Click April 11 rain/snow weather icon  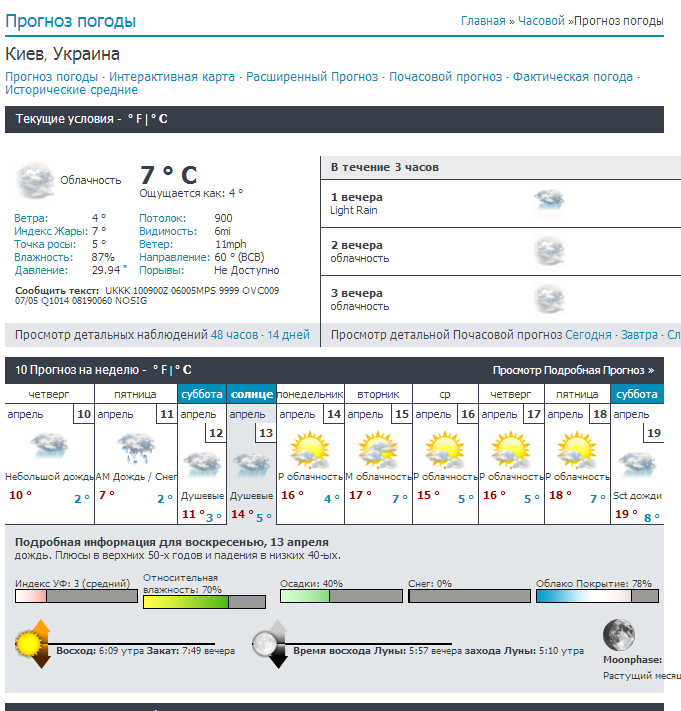tap(136, 448)
